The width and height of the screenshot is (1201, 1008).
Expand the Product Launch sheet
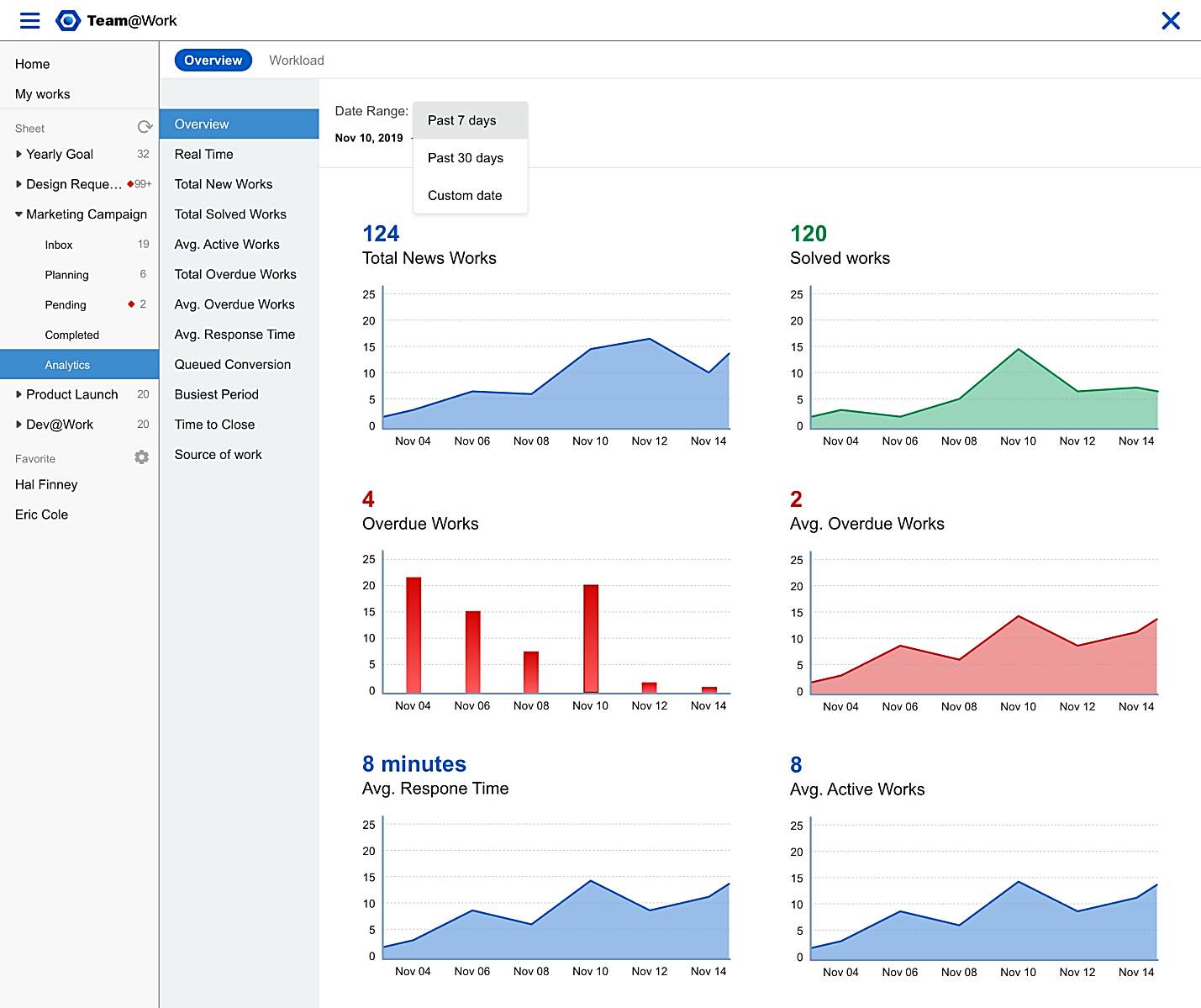point(18,394)
